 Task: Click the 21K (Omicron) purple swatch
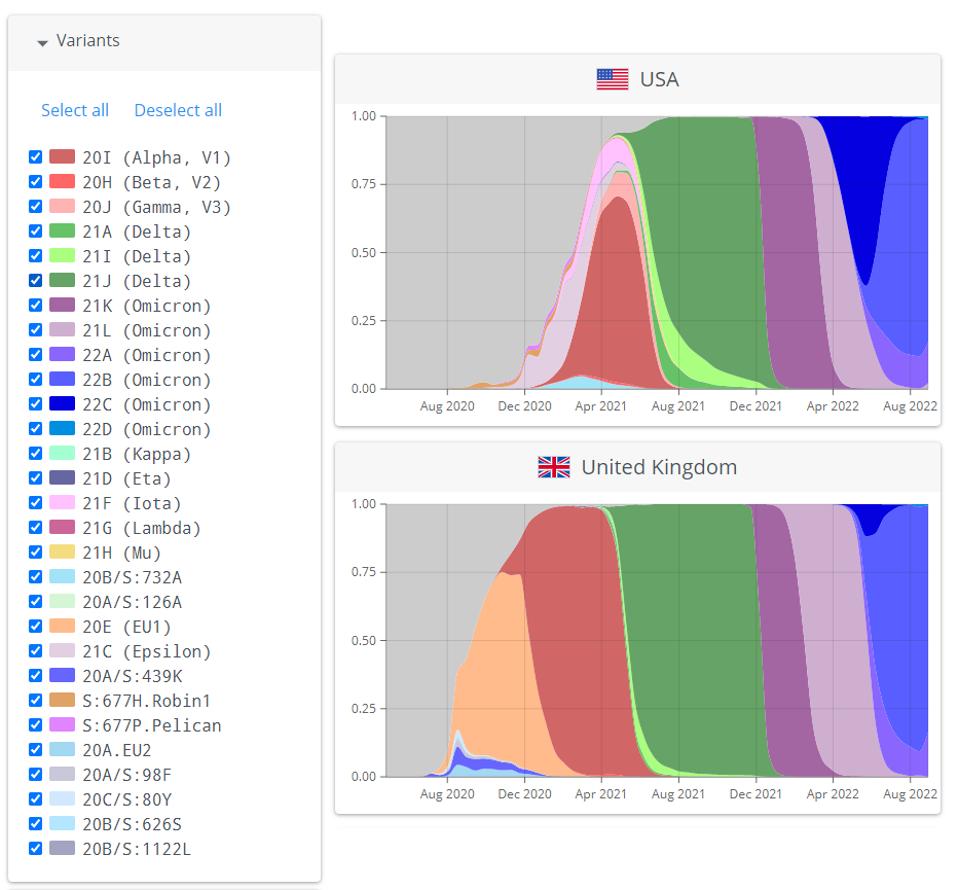pyautogui.click(x=62, y=306)
